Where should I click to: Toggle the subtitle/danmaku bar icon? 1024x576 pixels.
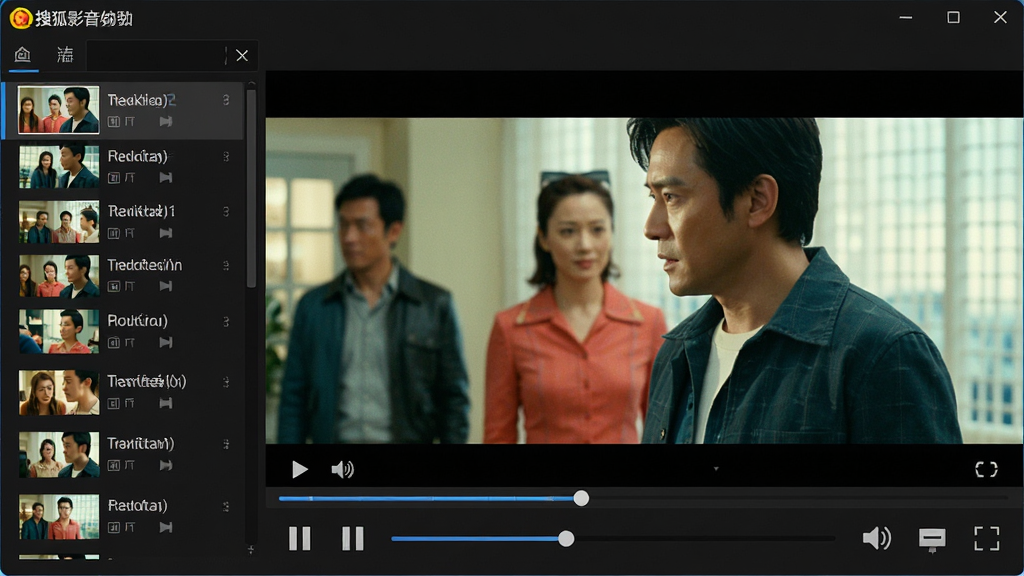(932, 539)
